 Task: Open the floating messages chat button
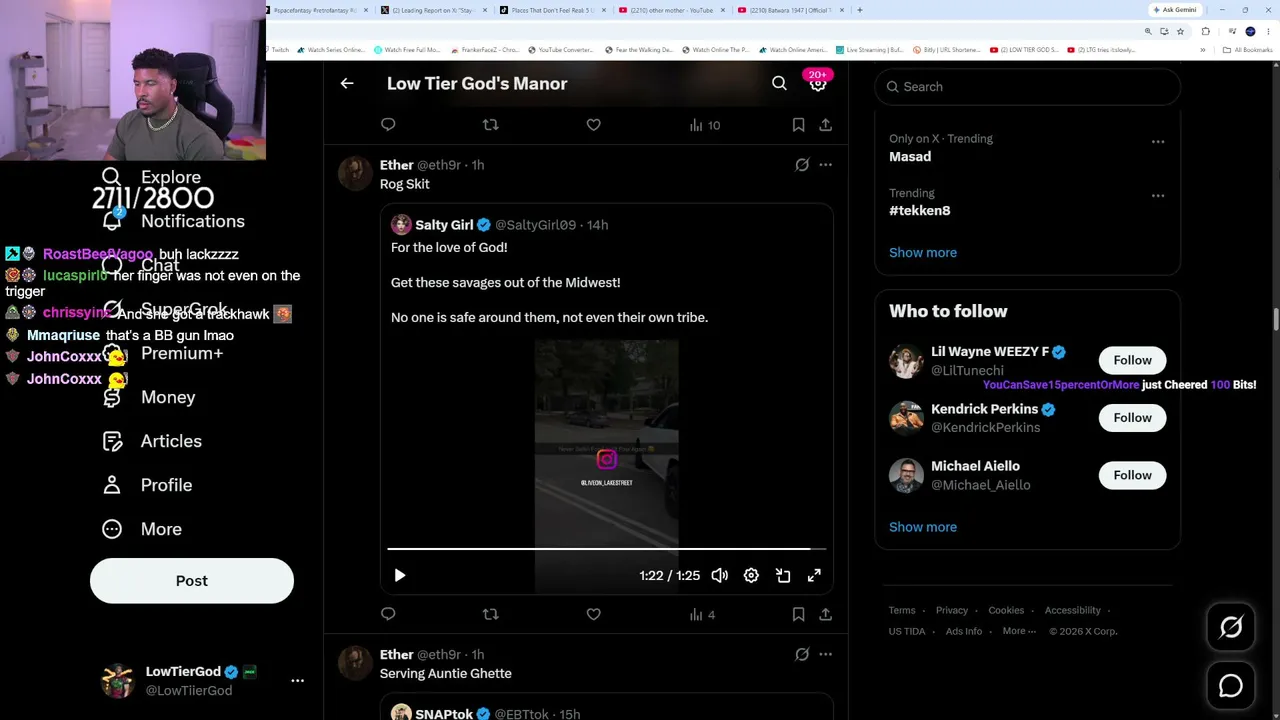[x=1231, y=686]
